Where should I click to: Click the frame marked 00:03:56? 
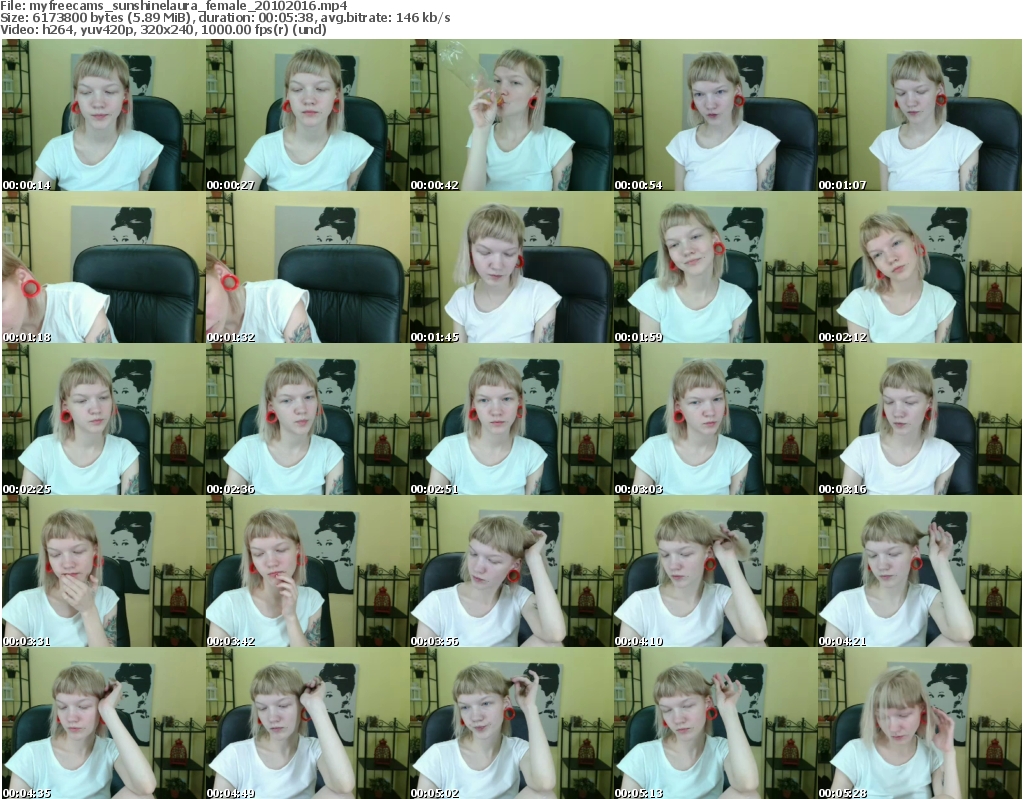[x=511, y=572]
